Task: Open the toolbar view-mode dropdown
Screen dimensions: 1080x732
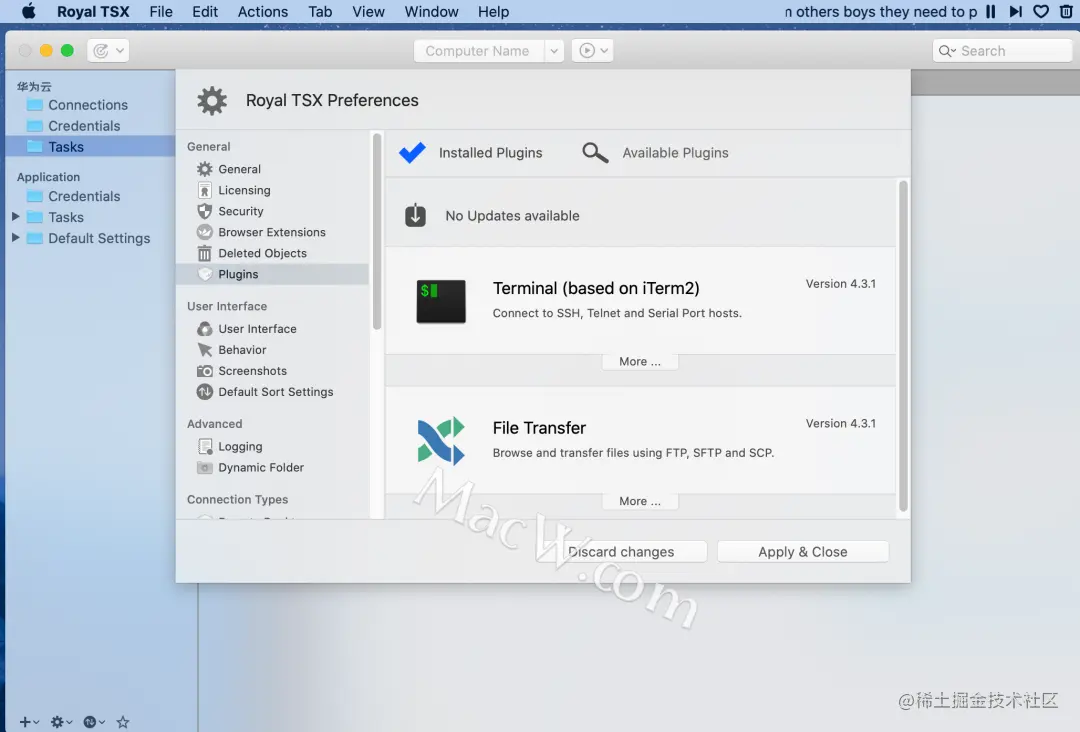Action: point(108,51)
